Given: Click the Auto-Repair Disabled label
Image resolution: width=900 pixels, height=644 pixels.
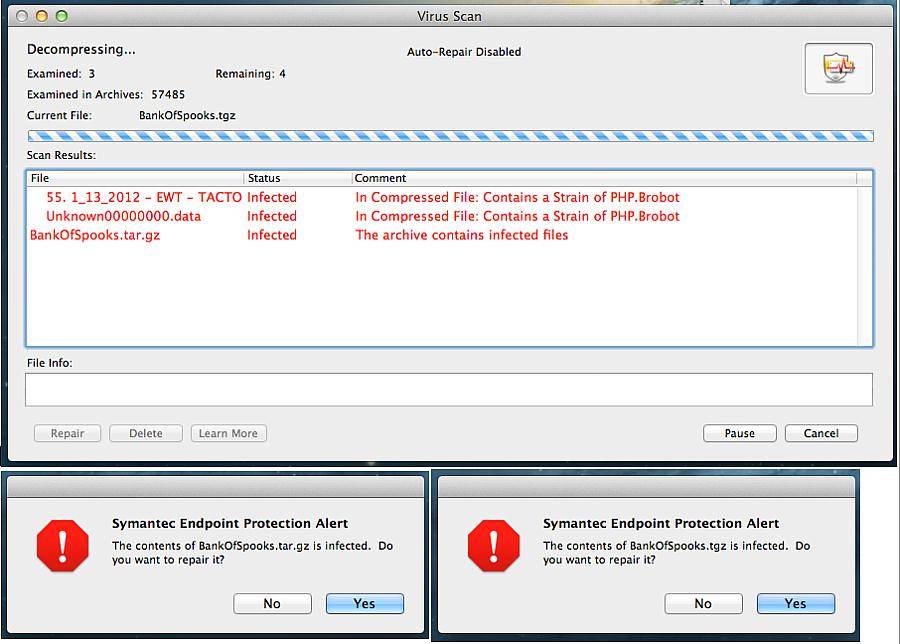Looking at the screenshot, I should (x=464, y=52).
